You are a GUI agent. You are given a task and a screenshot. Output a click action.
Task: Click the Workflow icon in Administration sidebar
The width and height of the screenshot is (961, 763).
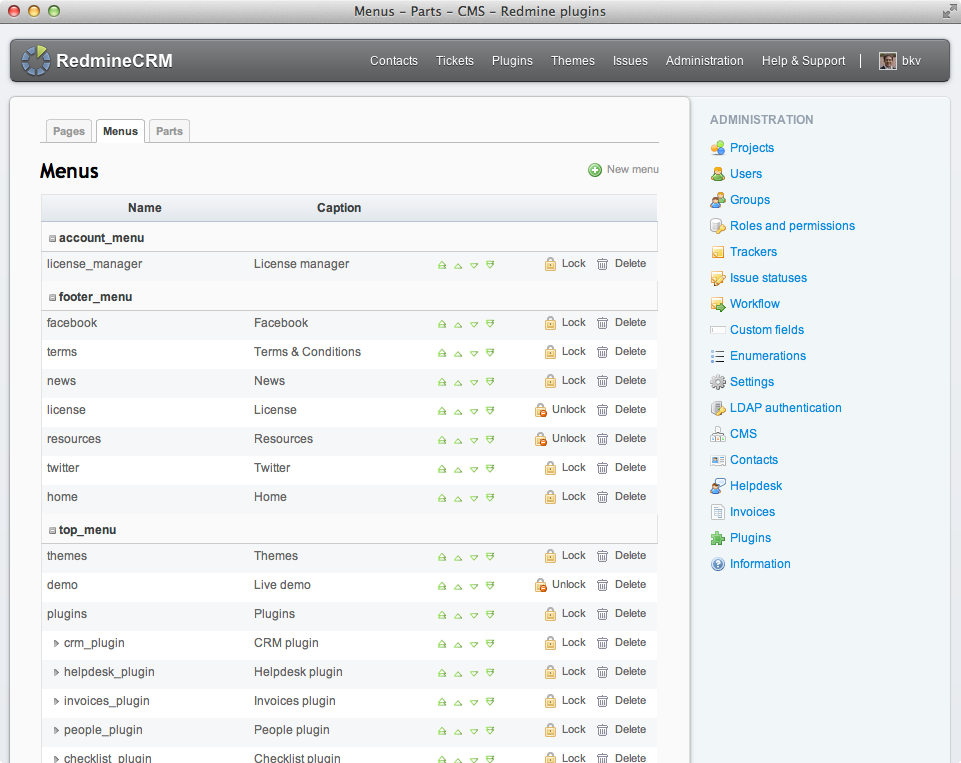click(x=717, y=304)
